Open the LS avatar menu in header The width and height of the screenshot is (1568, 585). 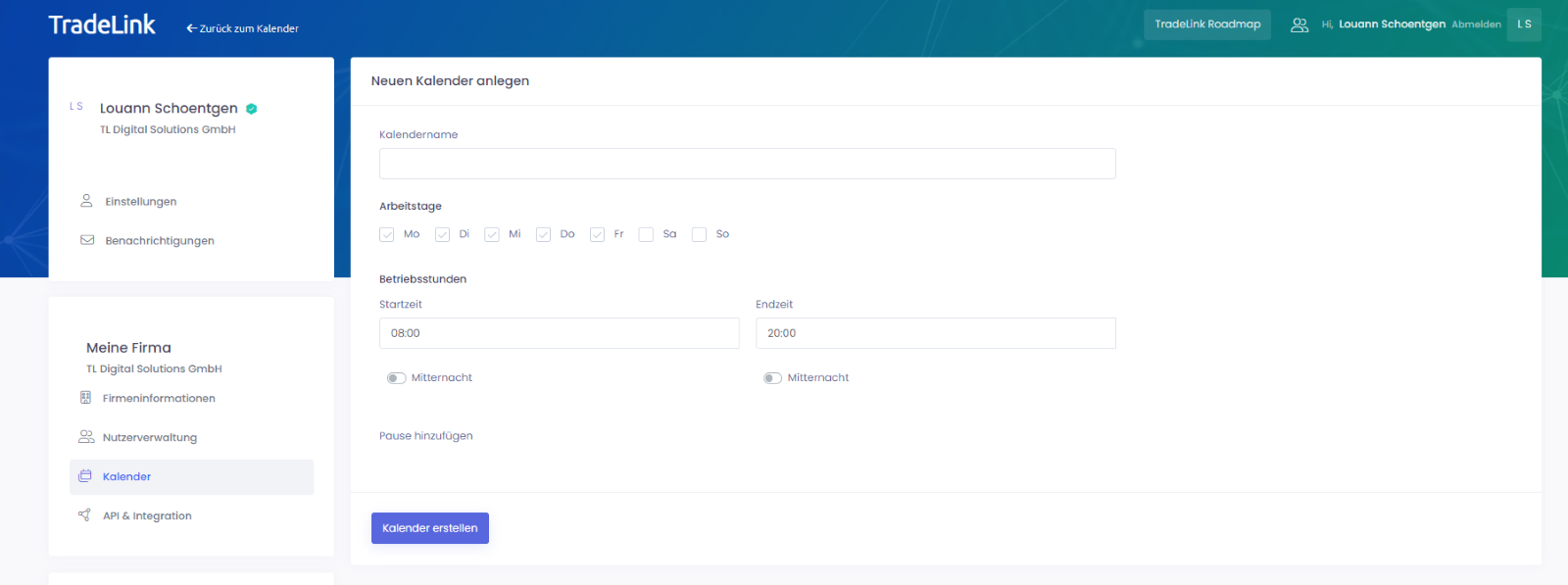coord(1524,24)
